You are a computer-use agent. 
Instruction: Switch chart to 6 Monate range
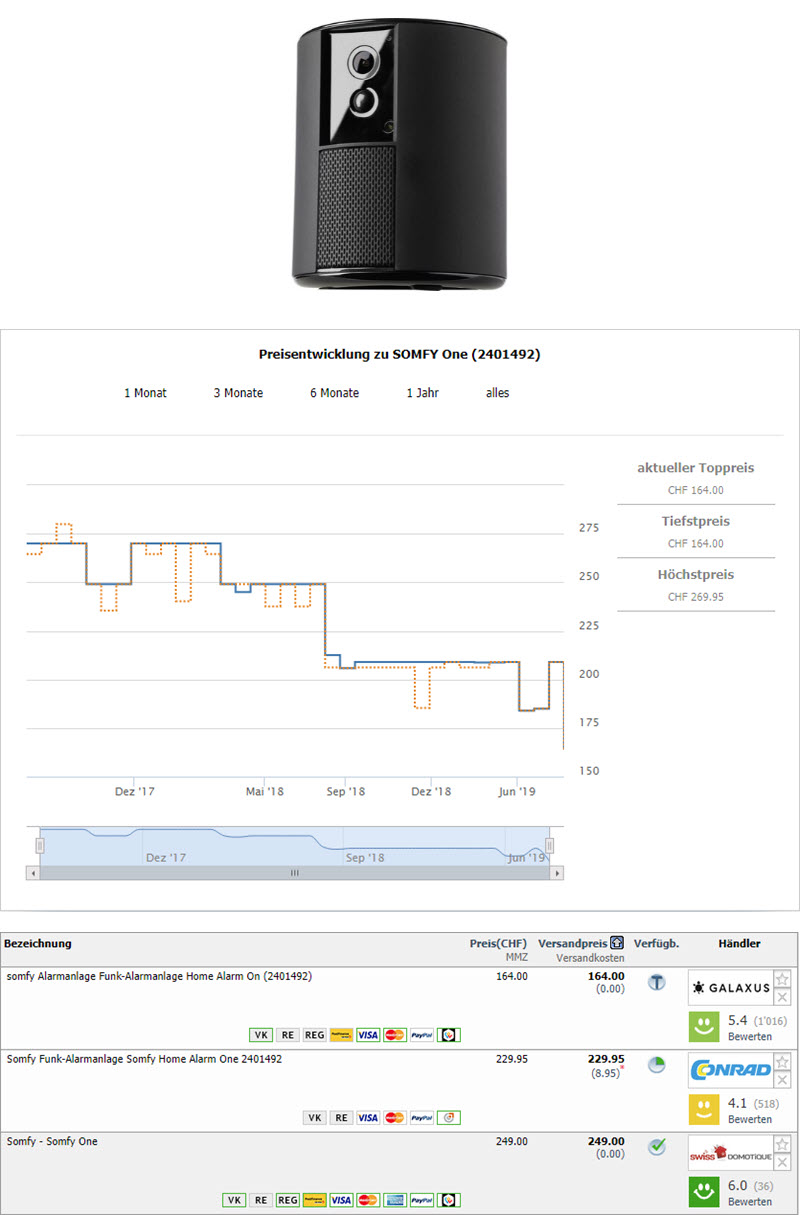pyautogui.click(x=334, y=393)
